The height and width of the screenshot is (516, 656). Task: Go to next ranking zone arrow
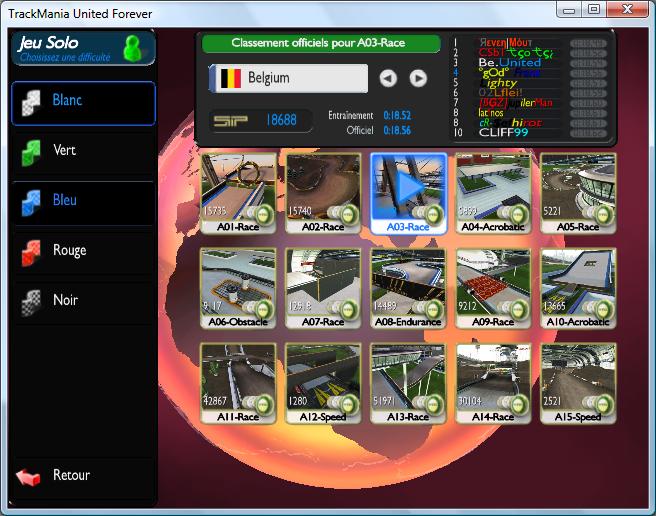(x=418, y=78)
